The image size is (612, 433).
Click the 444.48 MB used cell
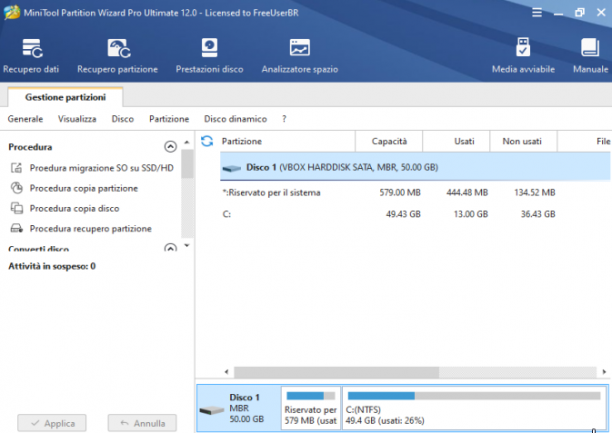click(467, 192)
